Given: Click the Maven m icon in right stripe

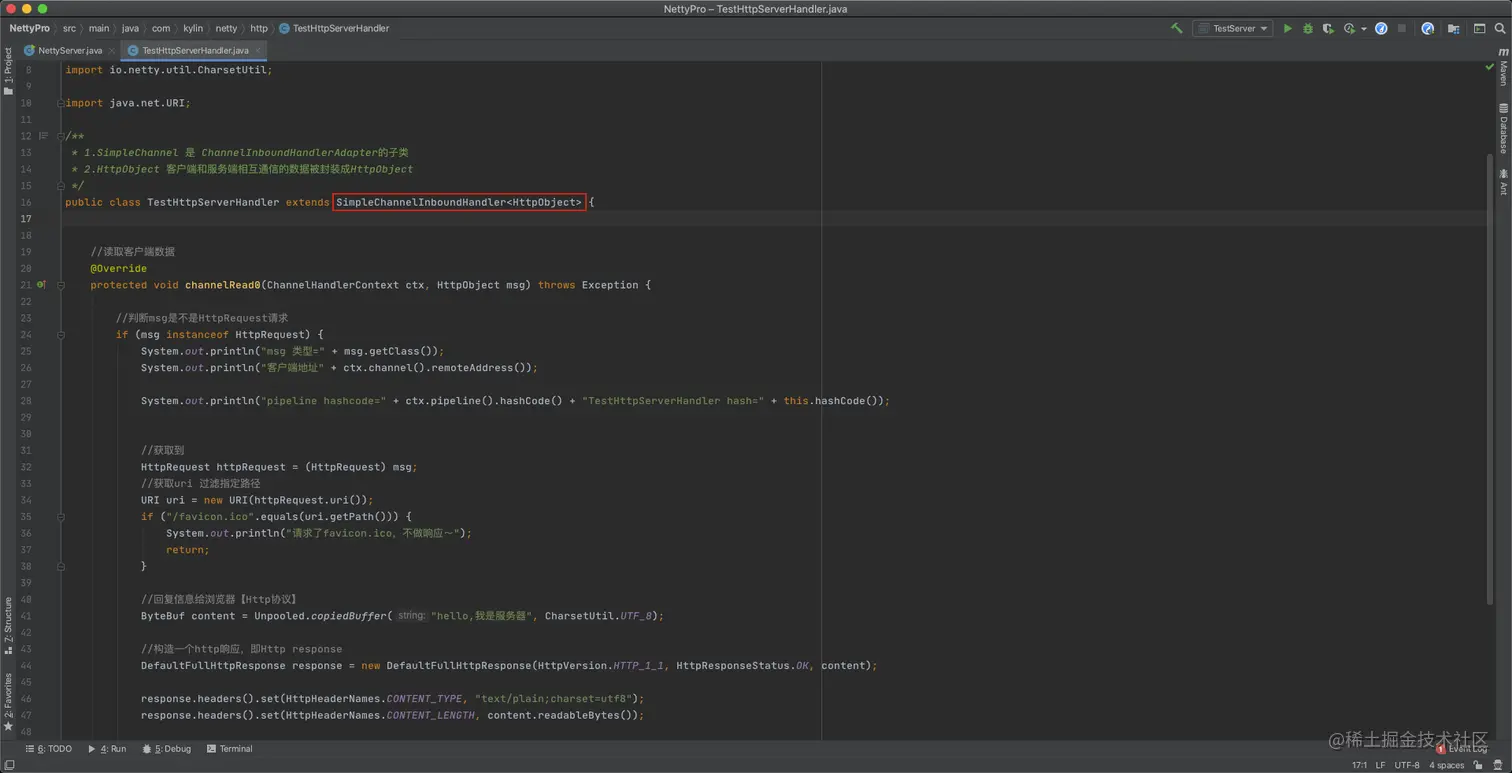Looking at the screenshot, I should (1503, 51).
